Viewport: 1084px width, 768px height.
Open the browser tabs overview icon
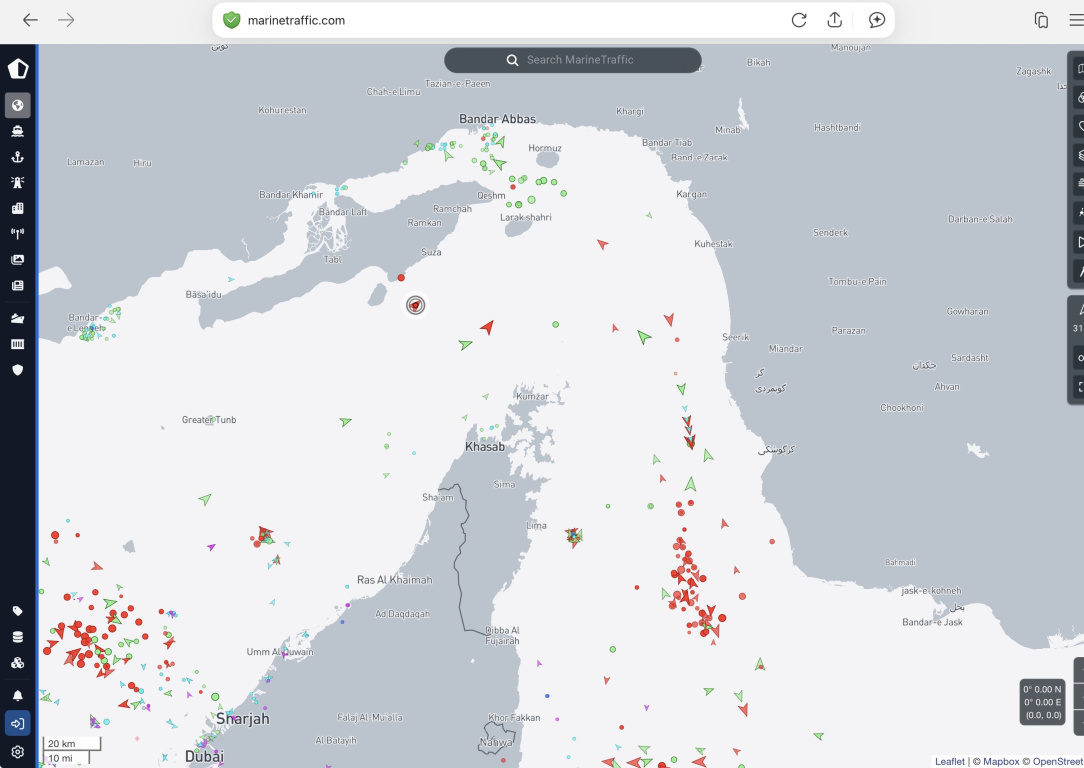coord(1041,20)
